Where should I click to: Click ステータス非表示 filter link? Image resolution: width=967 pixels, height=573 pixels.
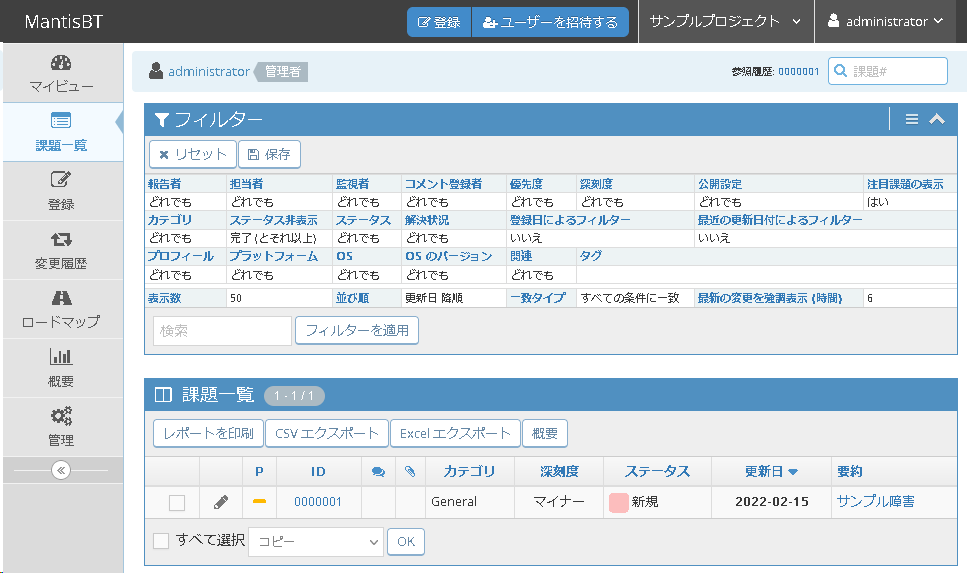[273, 220]
